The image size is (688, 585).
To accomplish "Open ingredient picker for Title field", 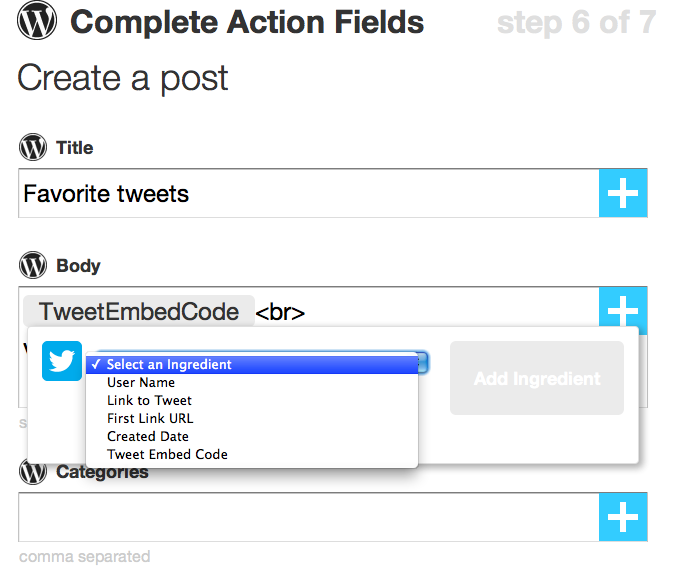I will click(x=623, y=193).
